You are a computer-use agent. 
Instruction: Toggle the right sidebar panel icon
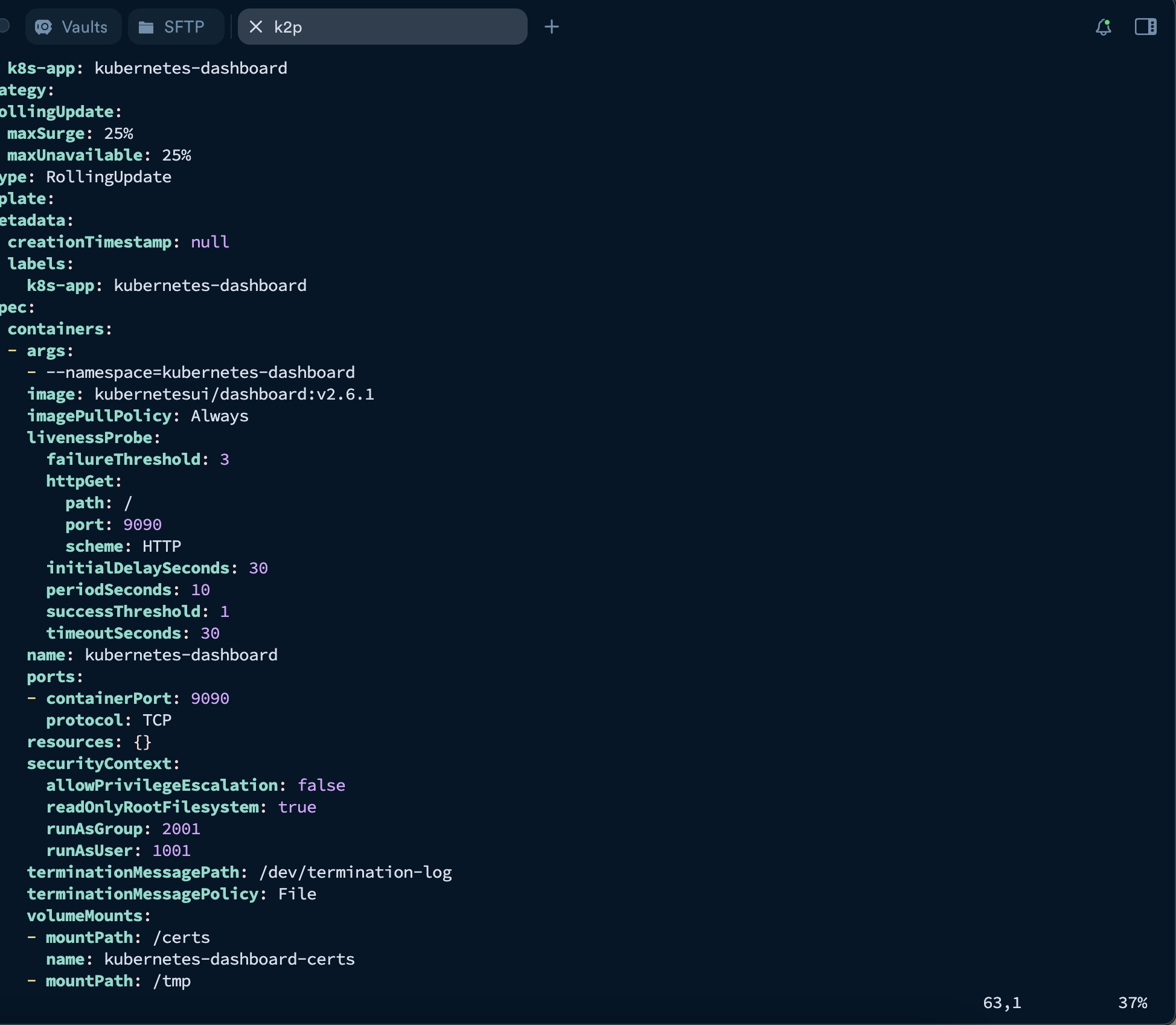tap(1145, 27)
